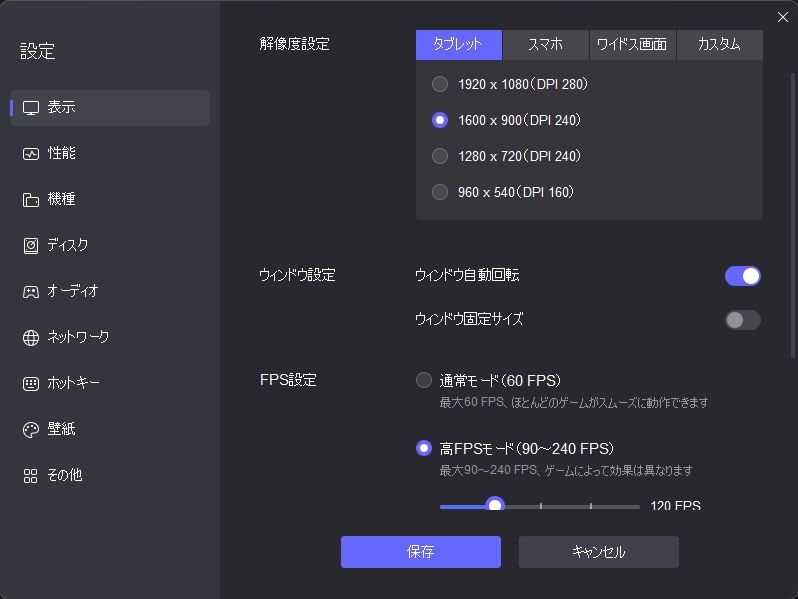Choose the 1280 x 720 (DPI 240) option

[x=440, y=156]
